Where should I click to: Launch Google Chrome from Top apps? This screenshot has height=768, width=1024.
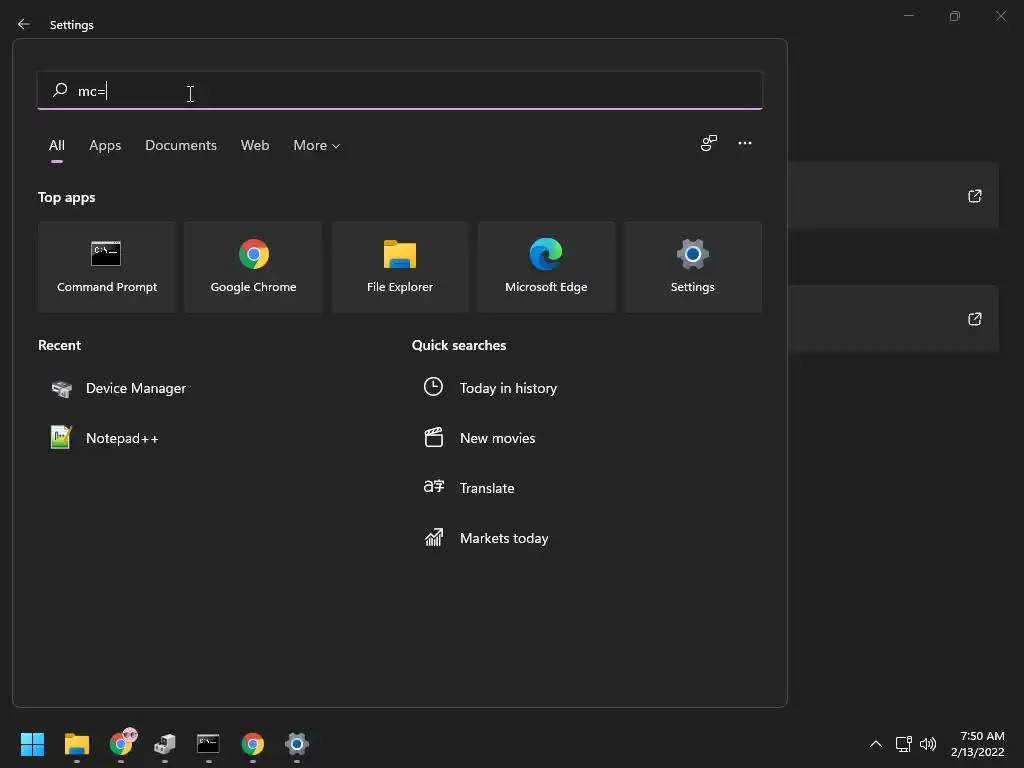pos(253,267)
